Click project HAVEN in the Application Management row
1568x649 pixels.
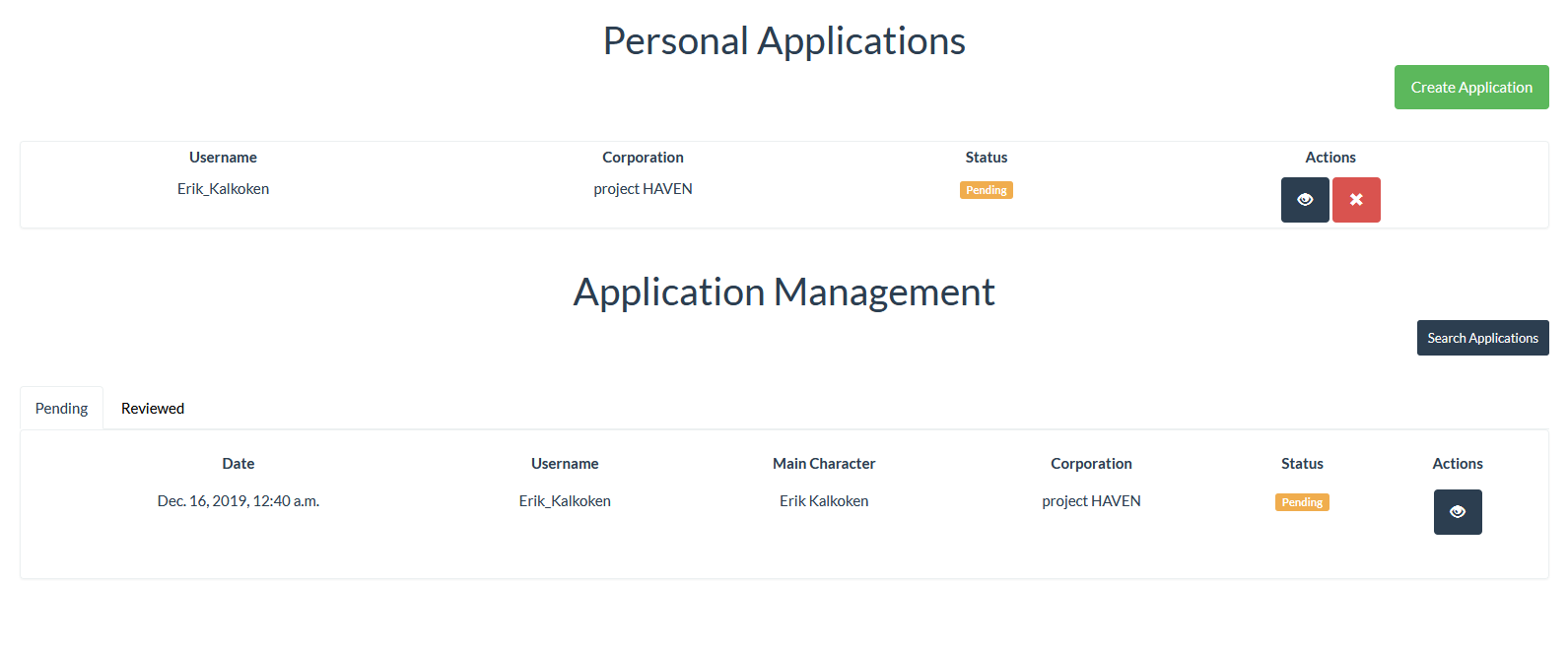[1091, 501]
